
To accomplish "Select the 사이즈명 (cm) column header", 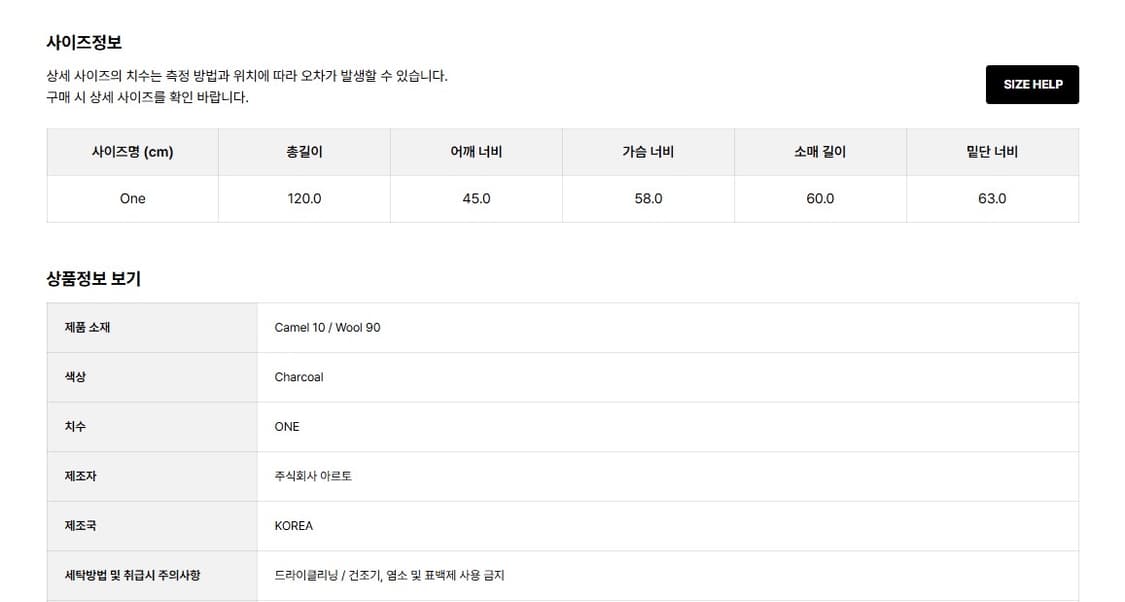I will pyautogui.click(x=132, y=151).
